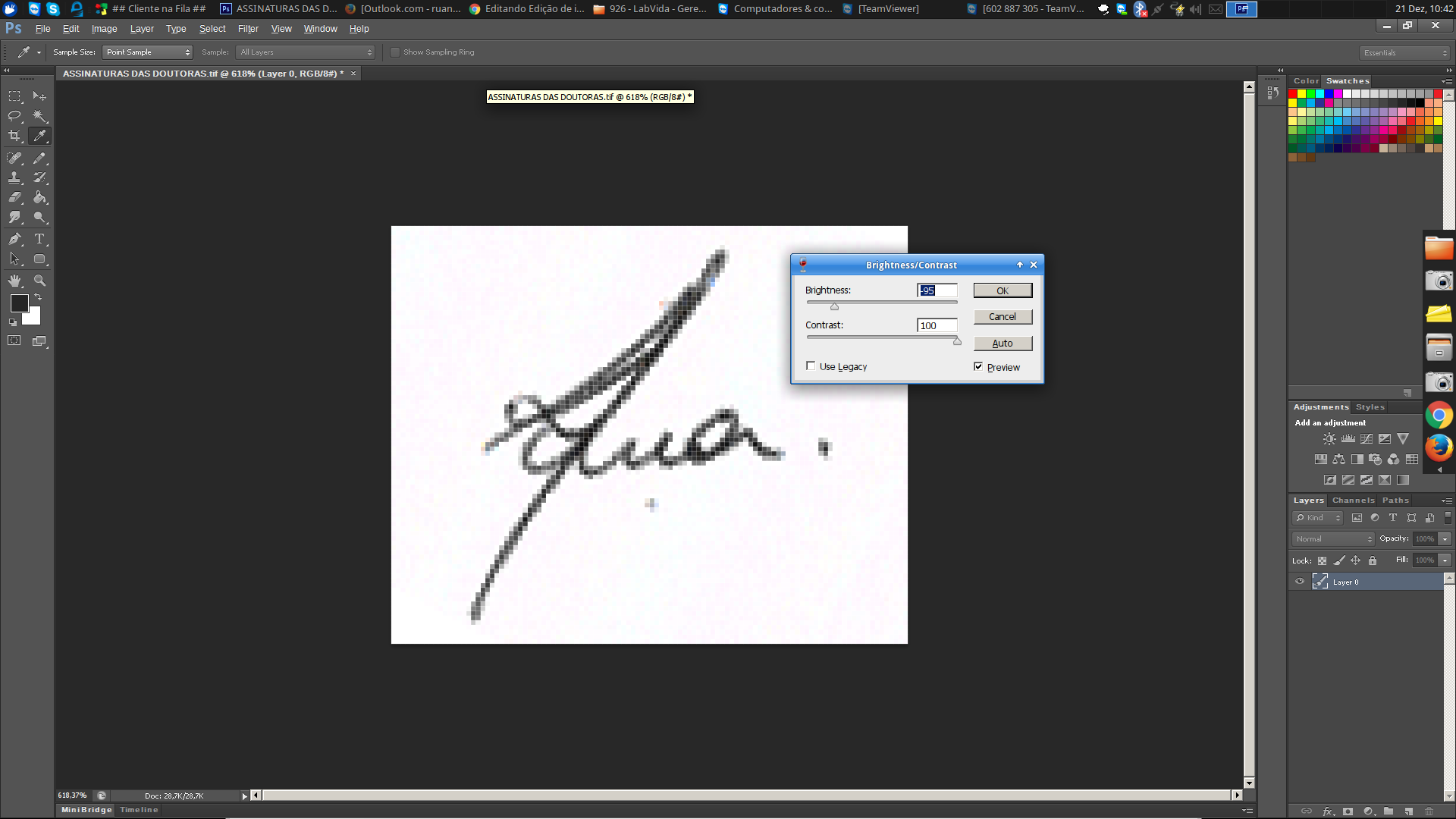Add a Brightness/Contrast adjustment layer
The height and width of the screenshot is (819, 1456).
pos(1329,439)
